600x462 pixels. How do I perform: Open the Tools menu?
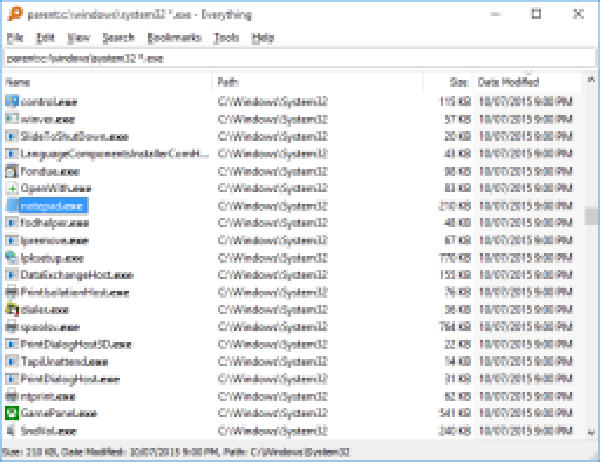pos(226,38)
